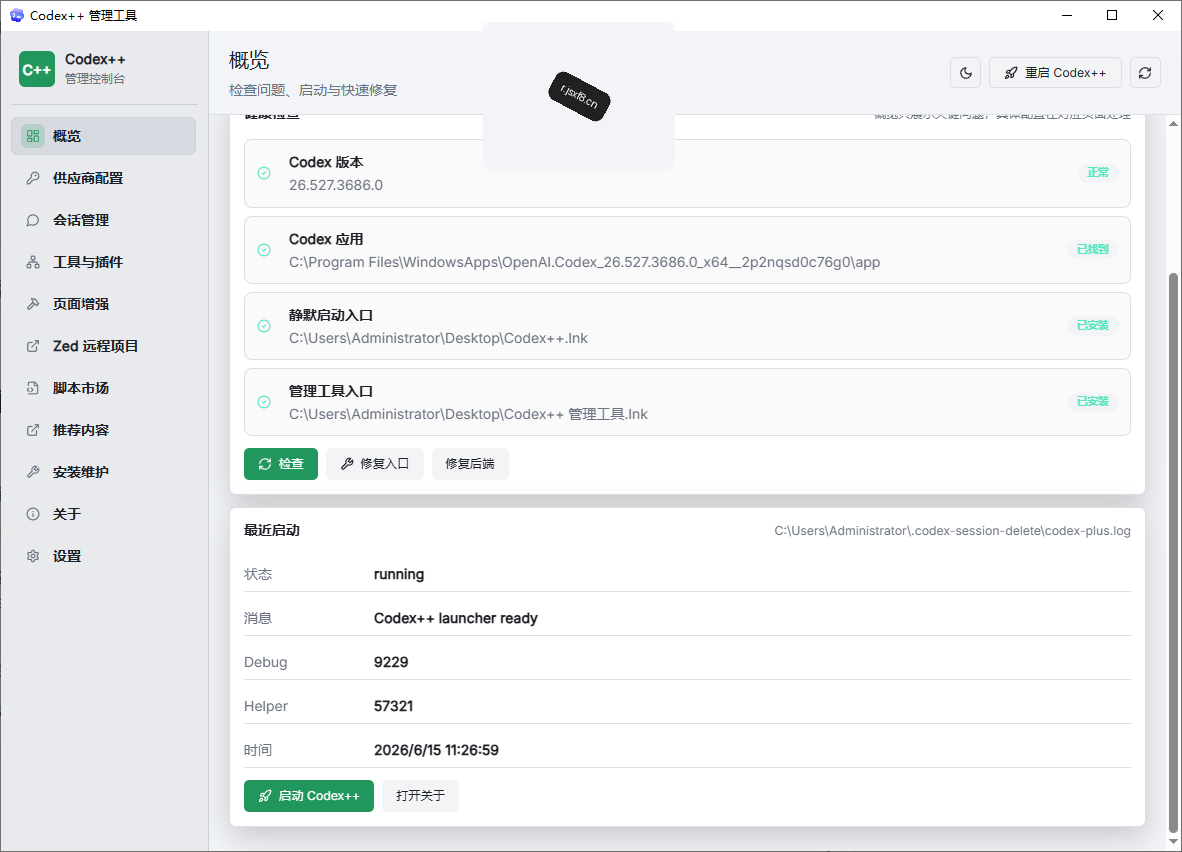Open 供应商配置 in the sidebar
Viewport: 1182px width, 852px height.
[x=103, y=178]
